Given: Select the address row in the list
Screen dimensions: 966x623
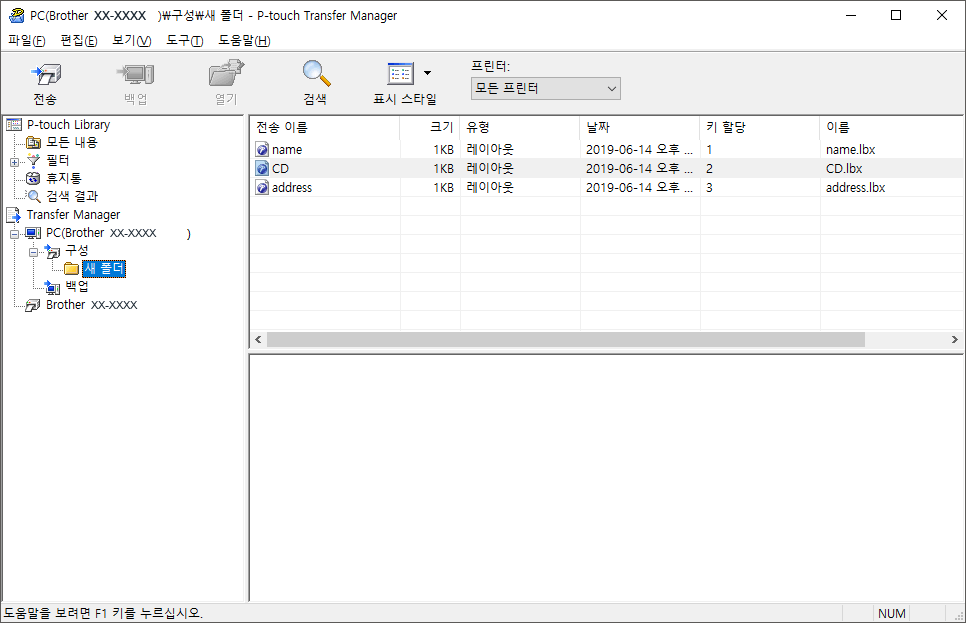Looking at the screenshot, I should (606, 188).
